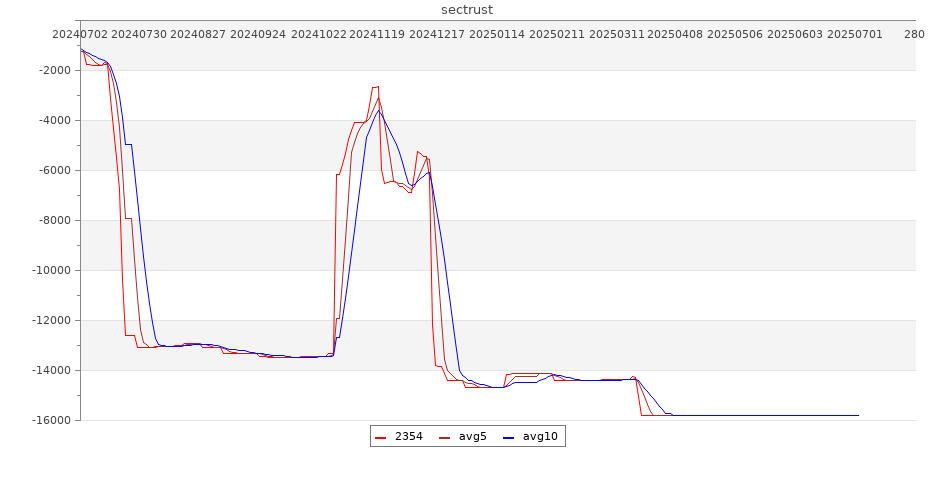Screen dimensions: 935x500
Task: Select the -8000 y-axis label
Action: click(53, 221)
